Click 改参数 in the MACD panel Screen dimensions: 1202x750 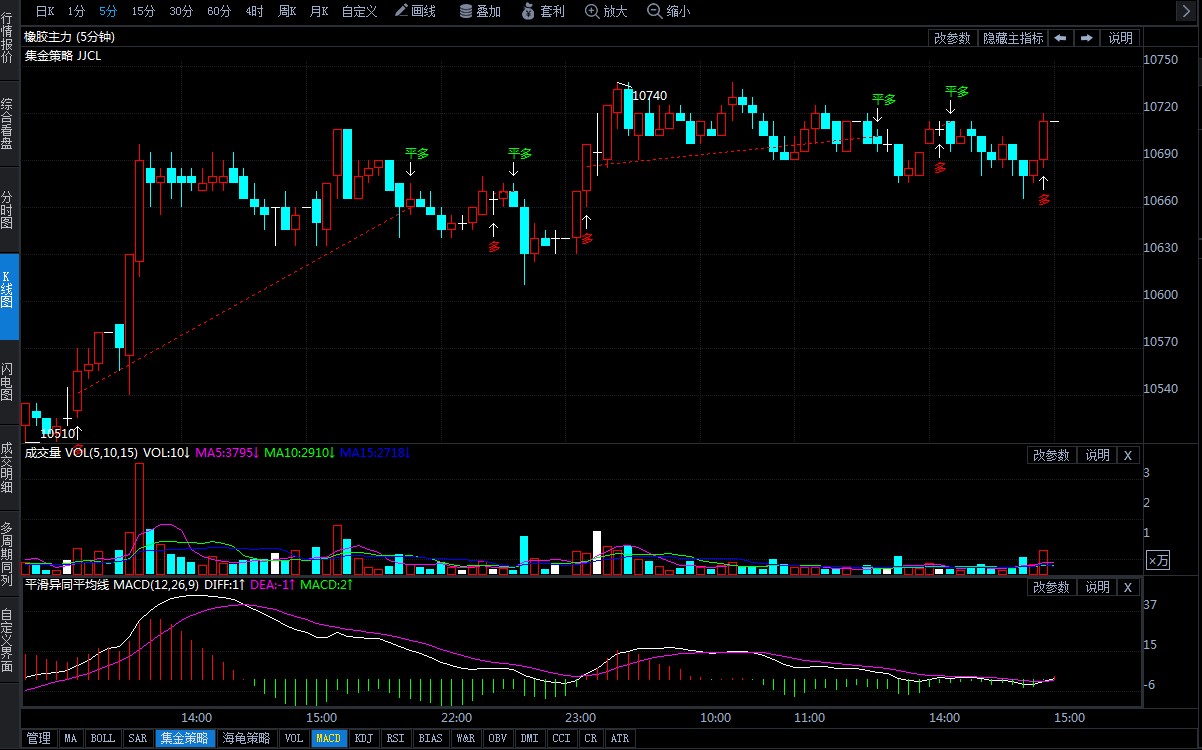click(1052, 587)
